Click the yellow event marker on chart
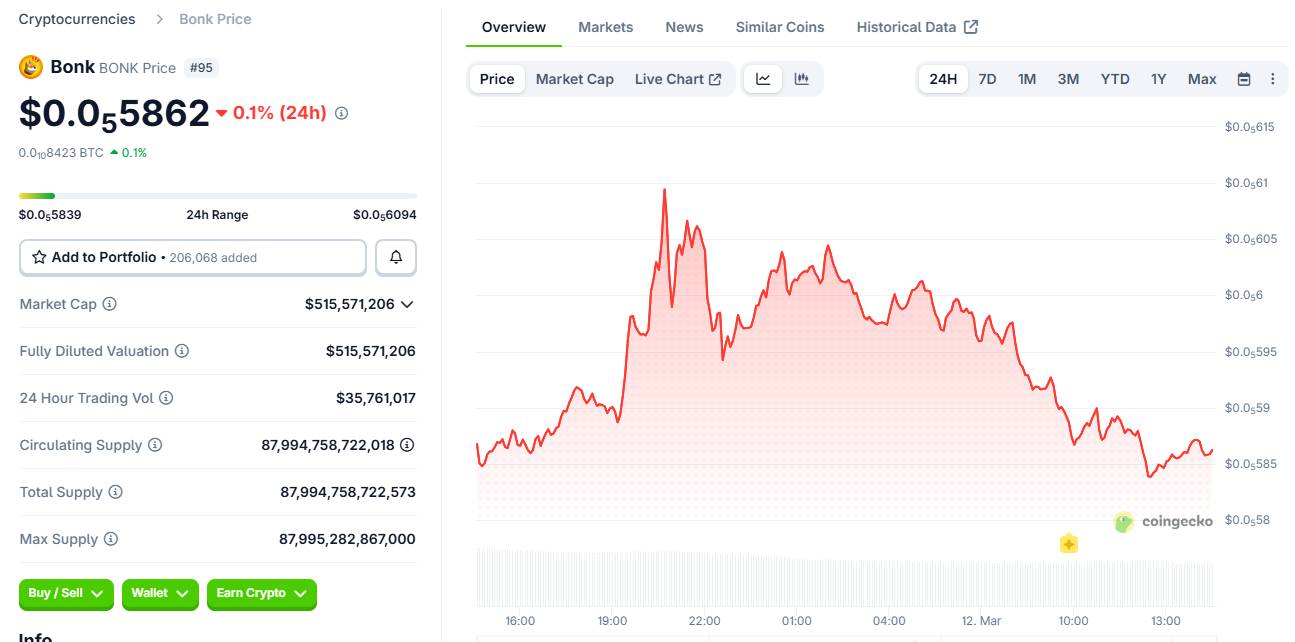This screenshot has width=1295, height=642. click(x=1068, y=544)
